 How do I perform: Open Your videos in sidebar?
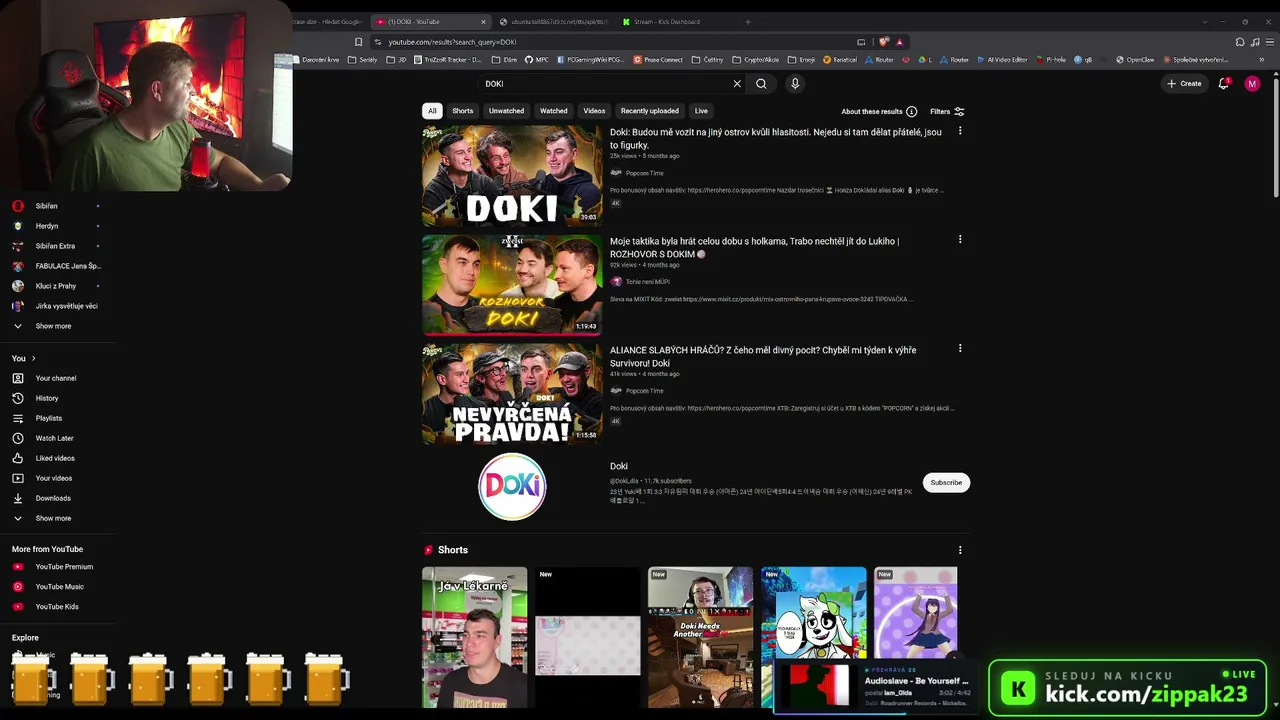54,478
